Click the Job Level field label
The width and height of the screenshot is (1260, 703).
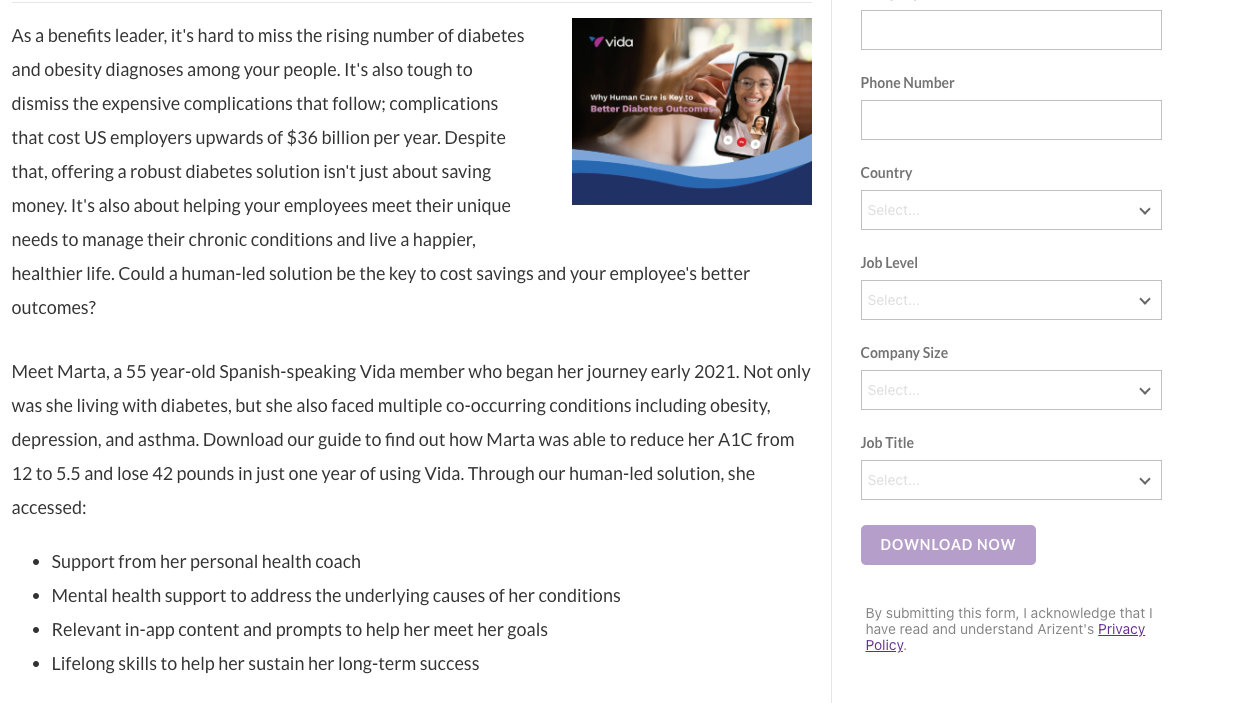889,263
